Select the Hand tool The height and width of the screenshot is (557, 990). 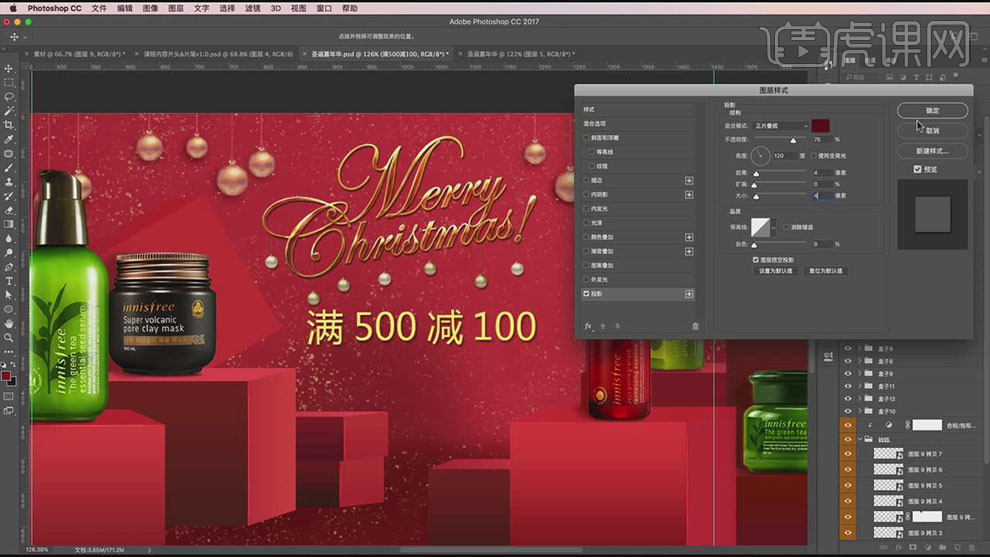pos(9,323)
